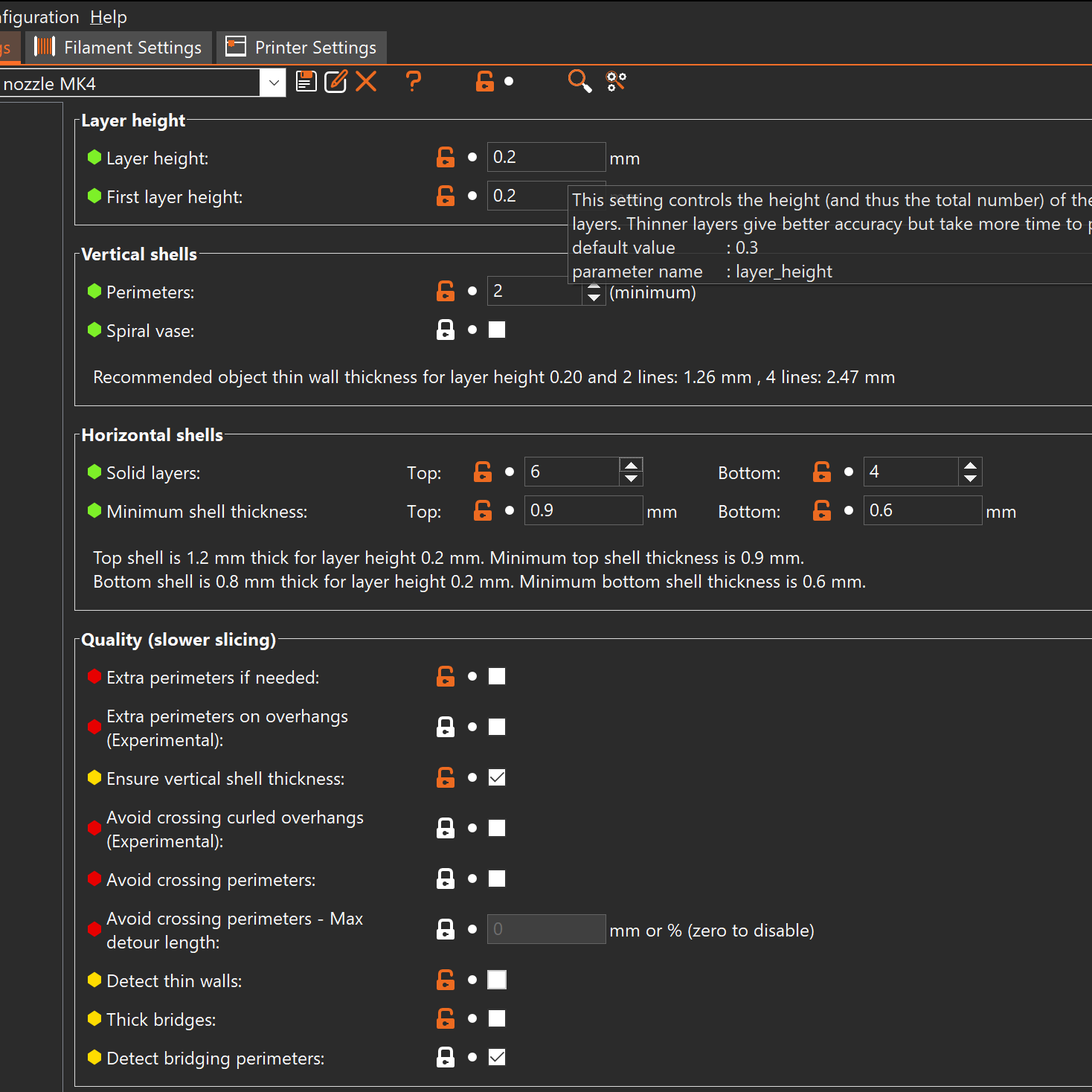The image size is (1092, 1092).
Task: Click the lock icon for Avoid crossing curled overhangs
Action: click(x=446, y=828)
